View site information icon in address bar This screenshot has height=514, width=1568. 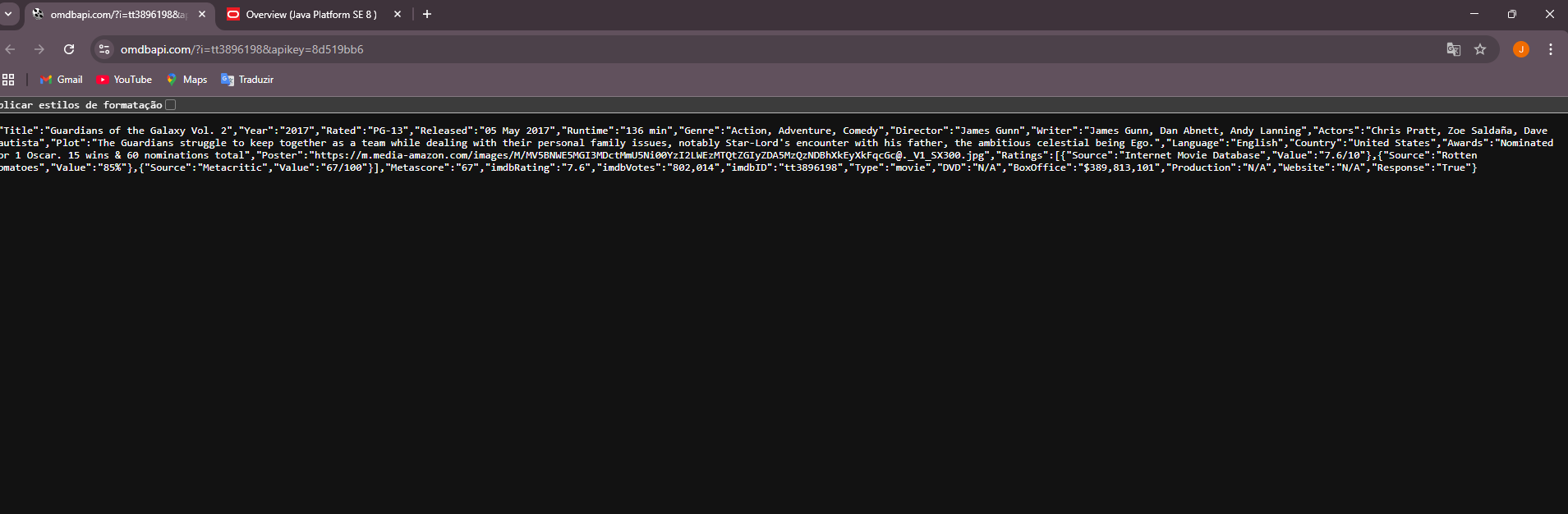104,49
